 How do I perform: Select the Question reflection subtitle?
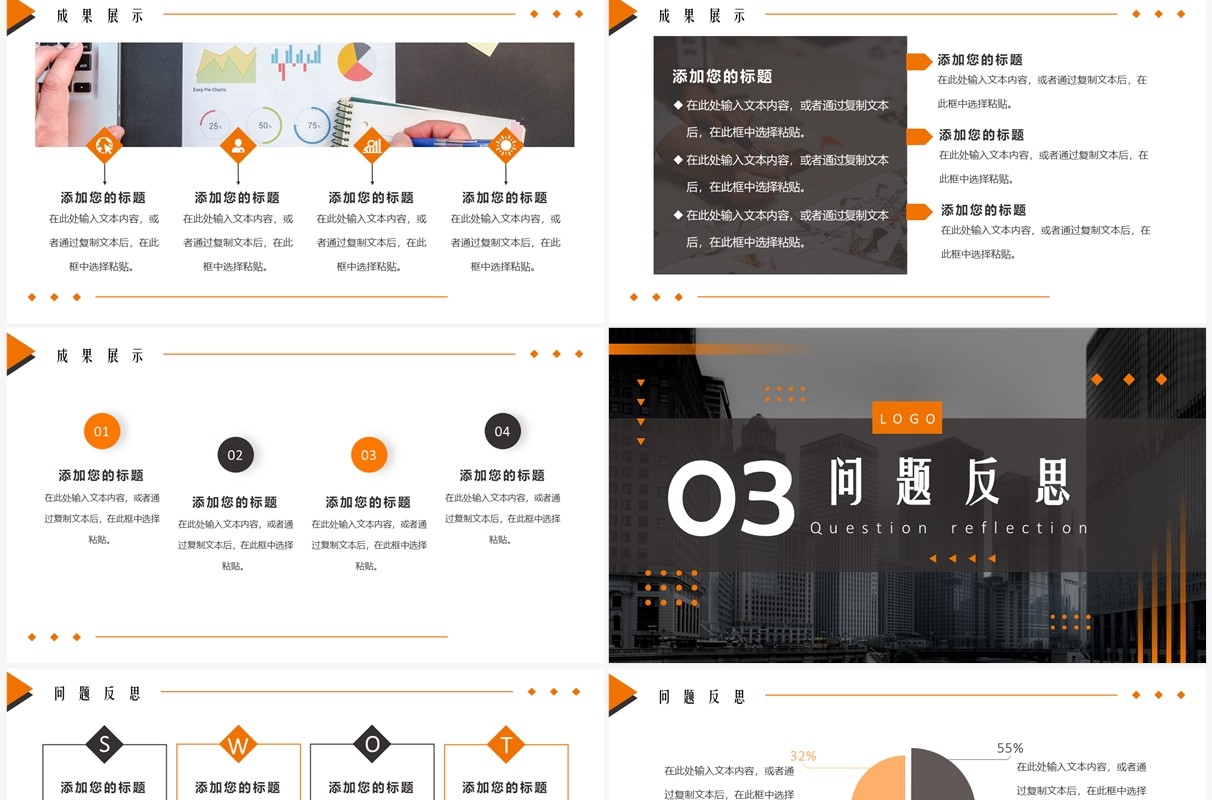tap(949, 528)
